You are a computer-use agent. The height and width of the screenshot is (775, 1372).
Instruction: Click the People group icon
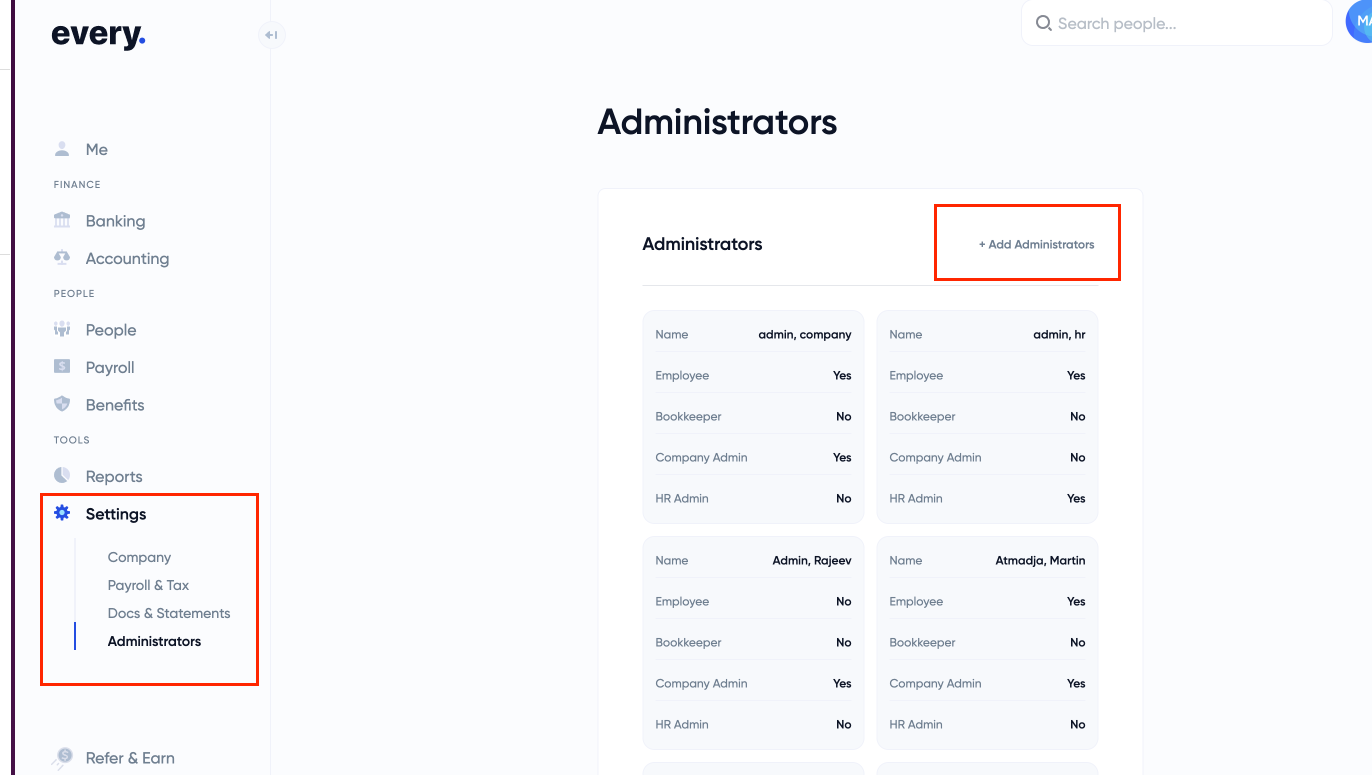coord(62,329)
